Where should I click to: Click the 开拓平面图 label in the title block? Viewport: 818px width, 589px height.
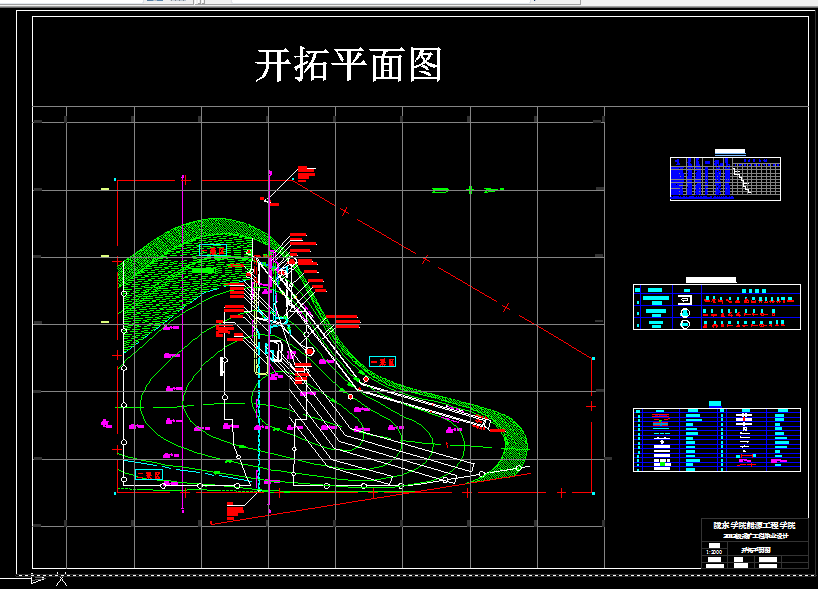click(758, 549)
